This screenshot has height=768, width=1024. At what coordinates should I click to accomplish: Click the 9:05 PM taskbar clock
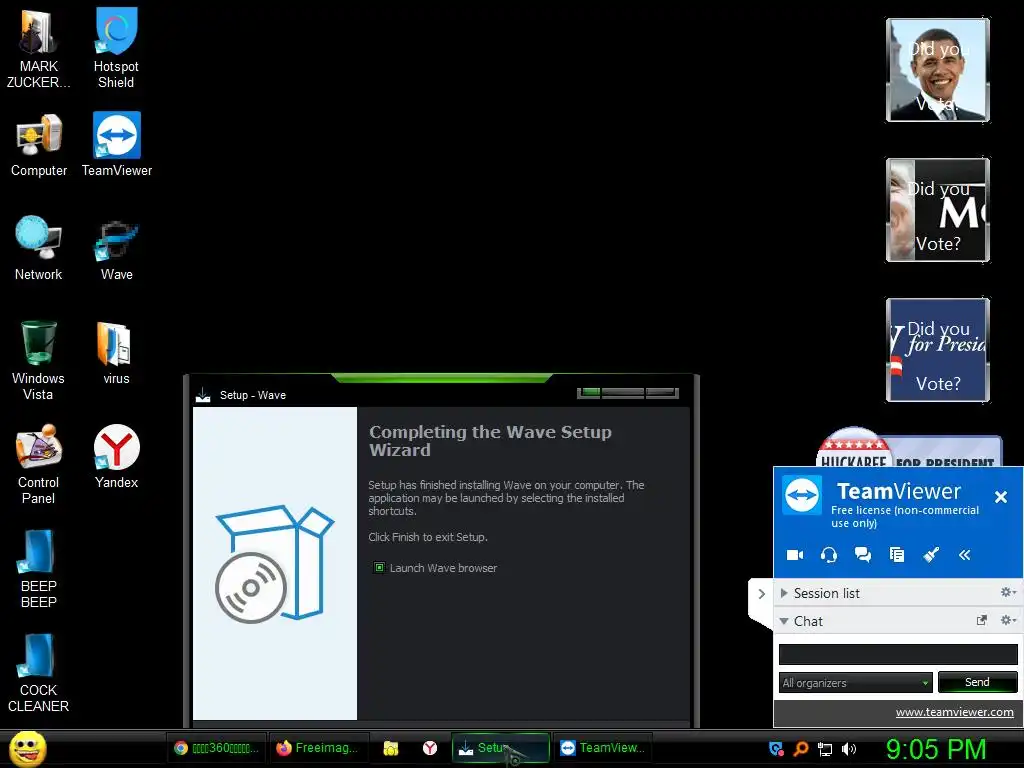point(936,749)
